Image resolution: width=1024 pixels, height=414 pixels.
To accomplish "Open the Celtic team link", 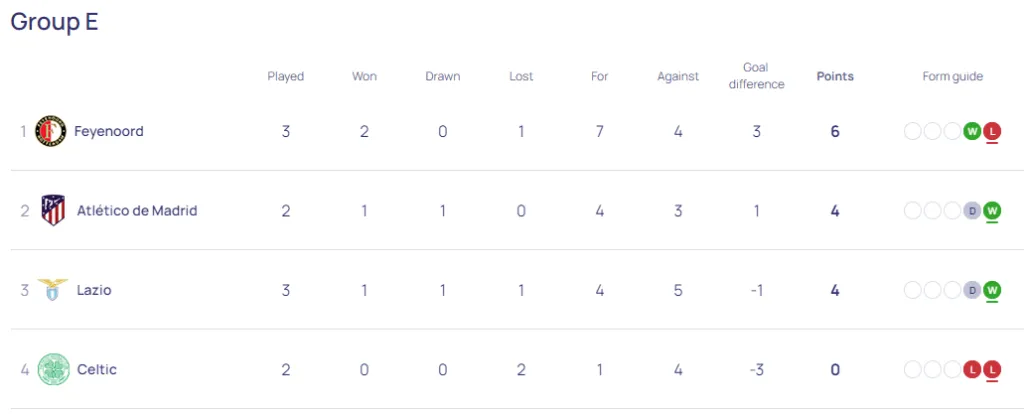I will click(97, 369).
